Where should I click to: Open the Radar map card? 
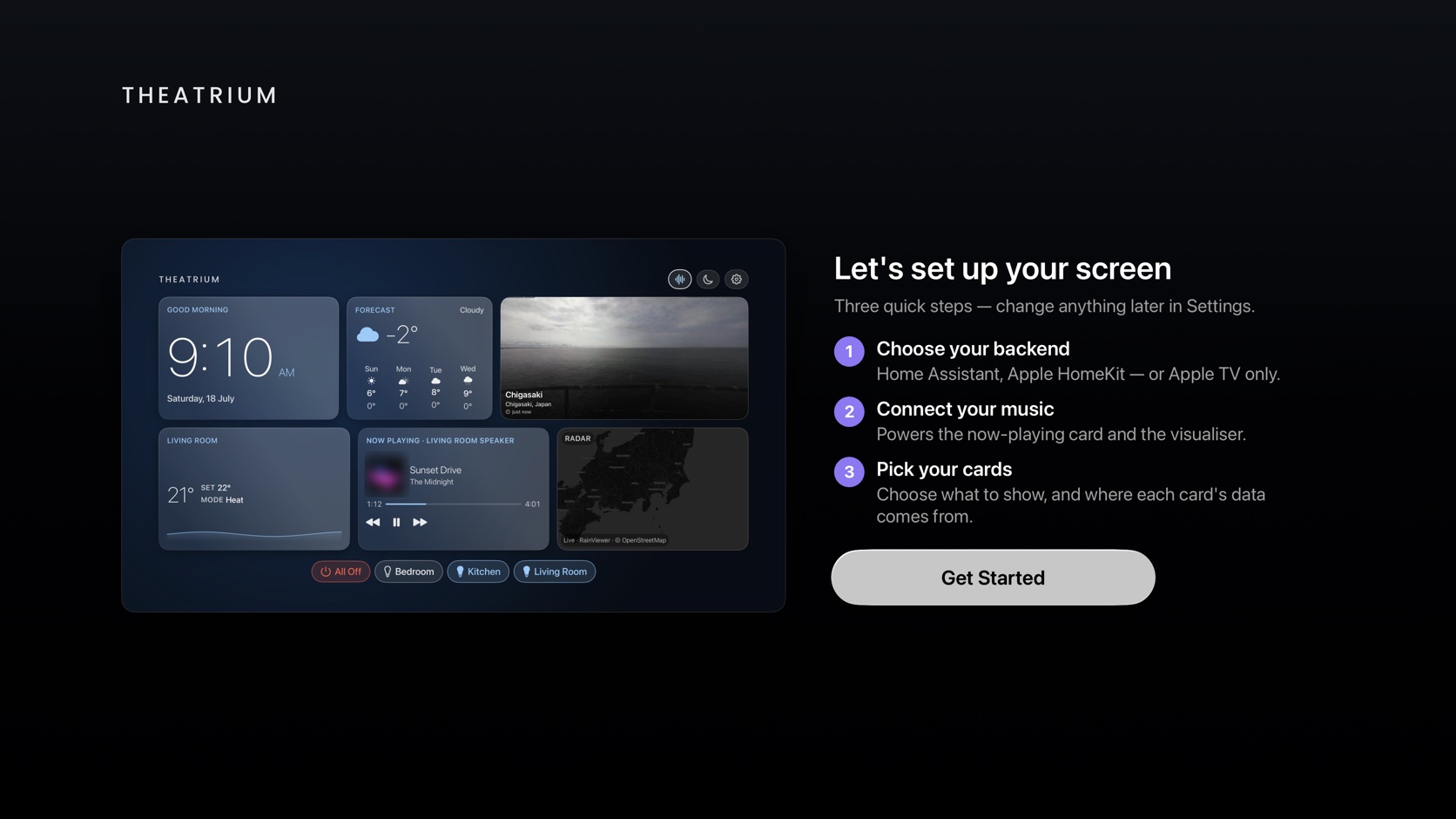tap(652, 489)
